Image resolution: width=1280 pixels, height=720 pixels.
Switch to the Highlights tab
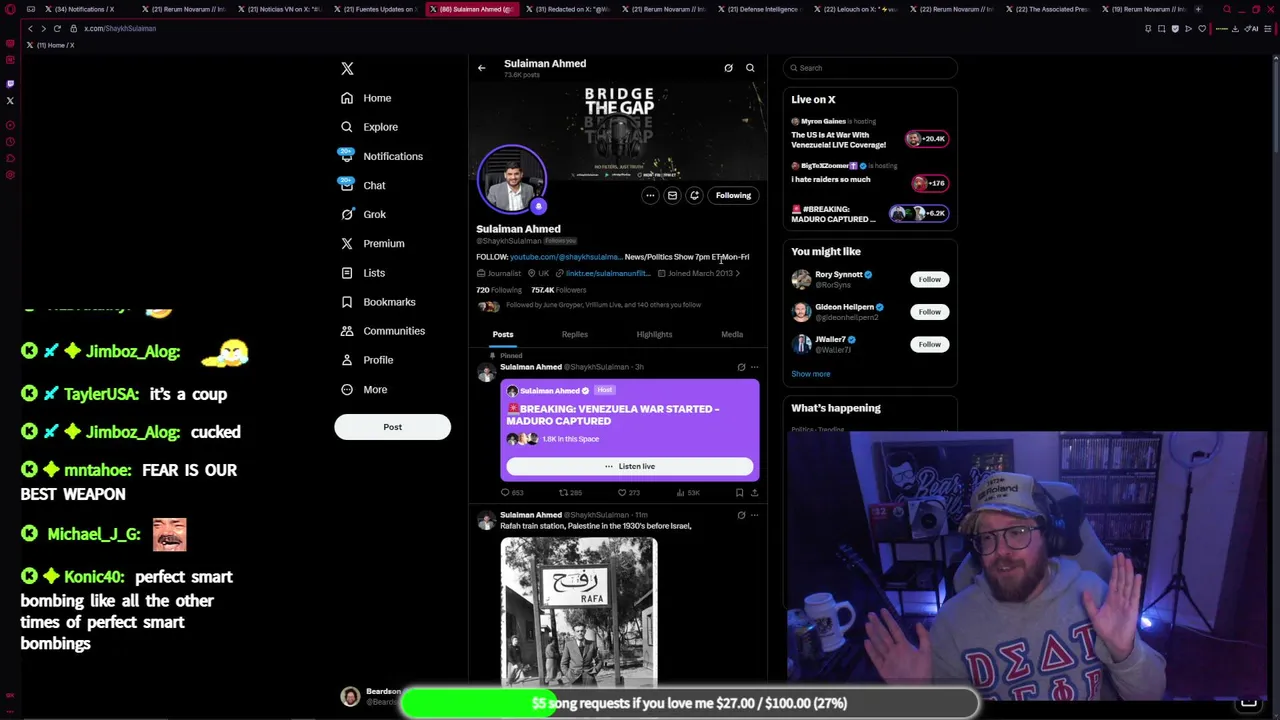654,334
